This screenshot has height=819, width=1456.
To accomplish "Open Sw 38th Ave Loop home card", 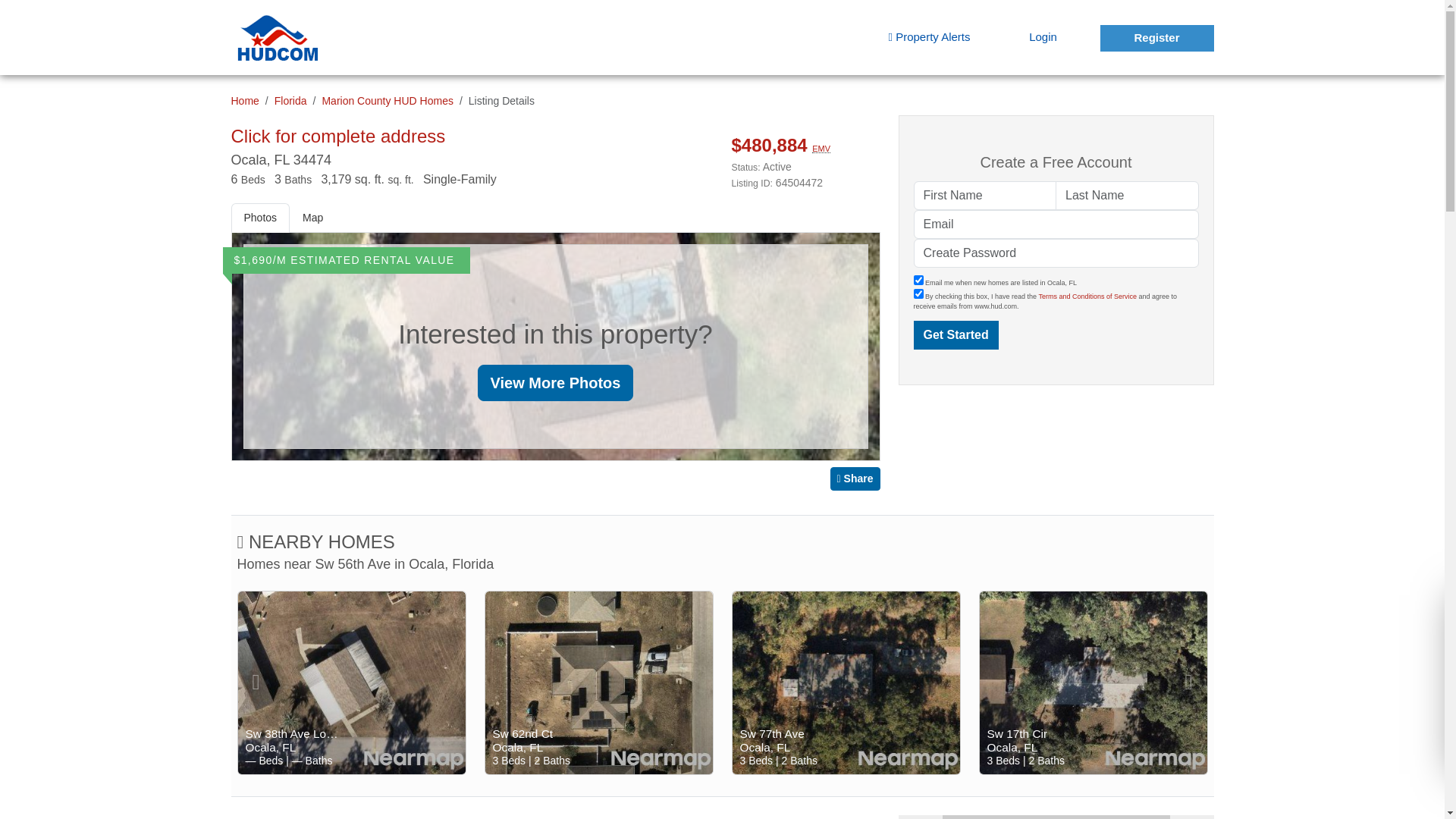I will coord(352,682).
